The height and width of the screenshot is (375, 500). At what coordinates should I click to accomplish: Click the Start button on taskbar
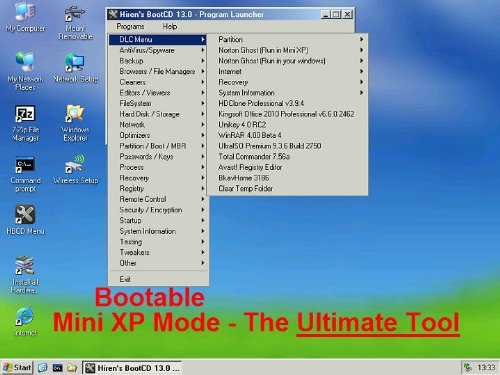[17, 368]
